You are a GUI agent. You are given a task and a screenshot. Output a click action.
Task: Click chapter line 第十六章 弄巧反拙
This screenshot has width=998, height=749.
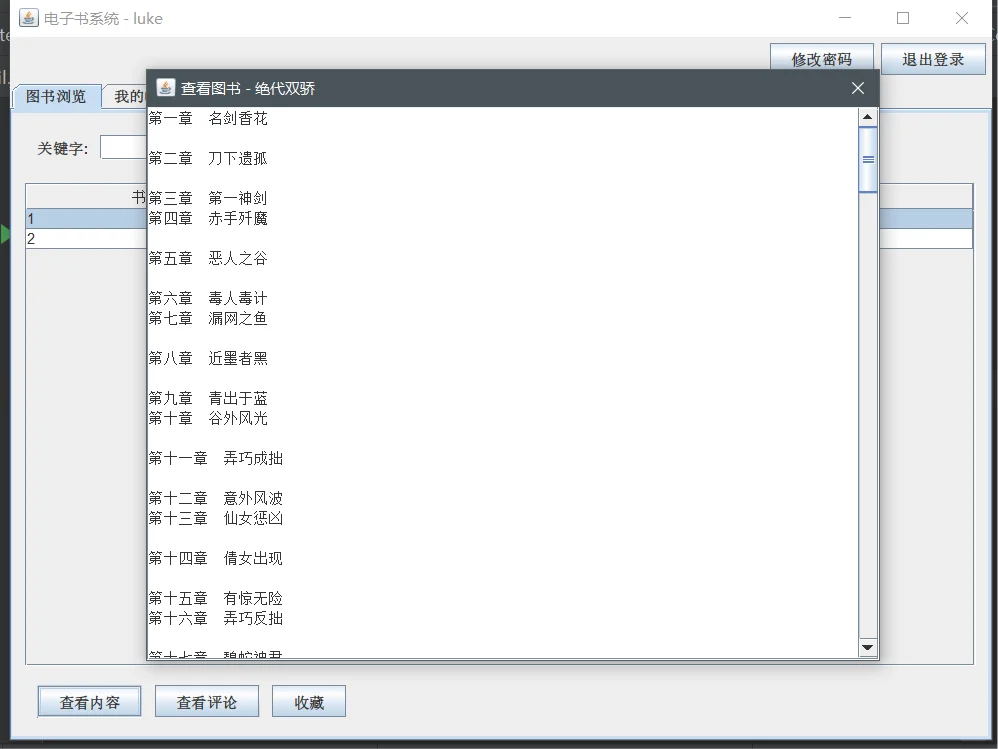pyautogui.click(x=216, y=618)
